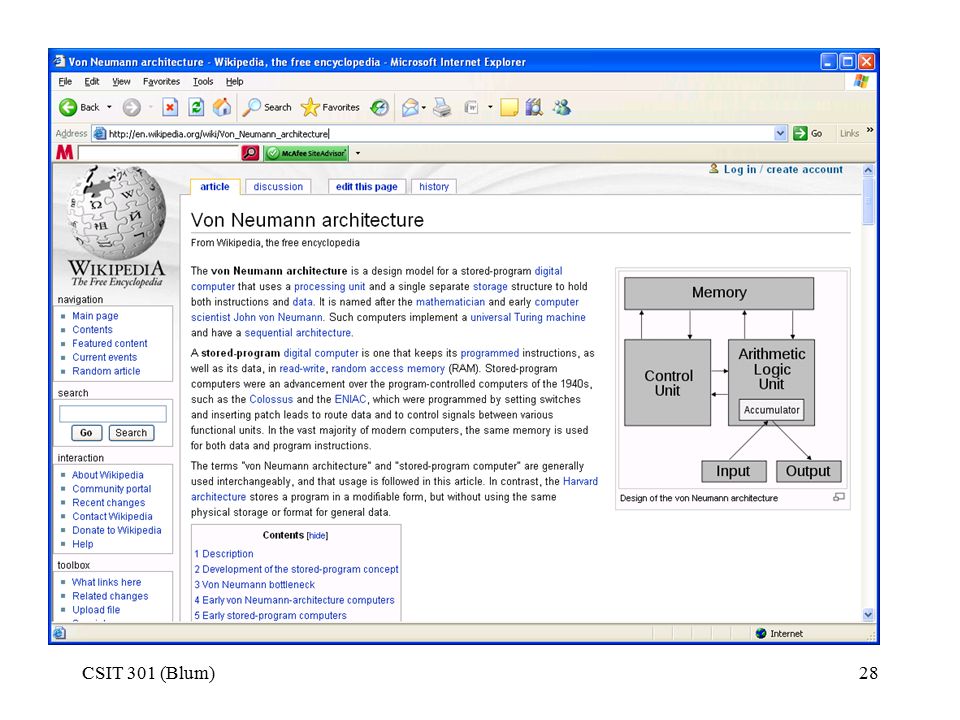
Task: Click the page icon in the address bar
Action: tap(99, 133)
